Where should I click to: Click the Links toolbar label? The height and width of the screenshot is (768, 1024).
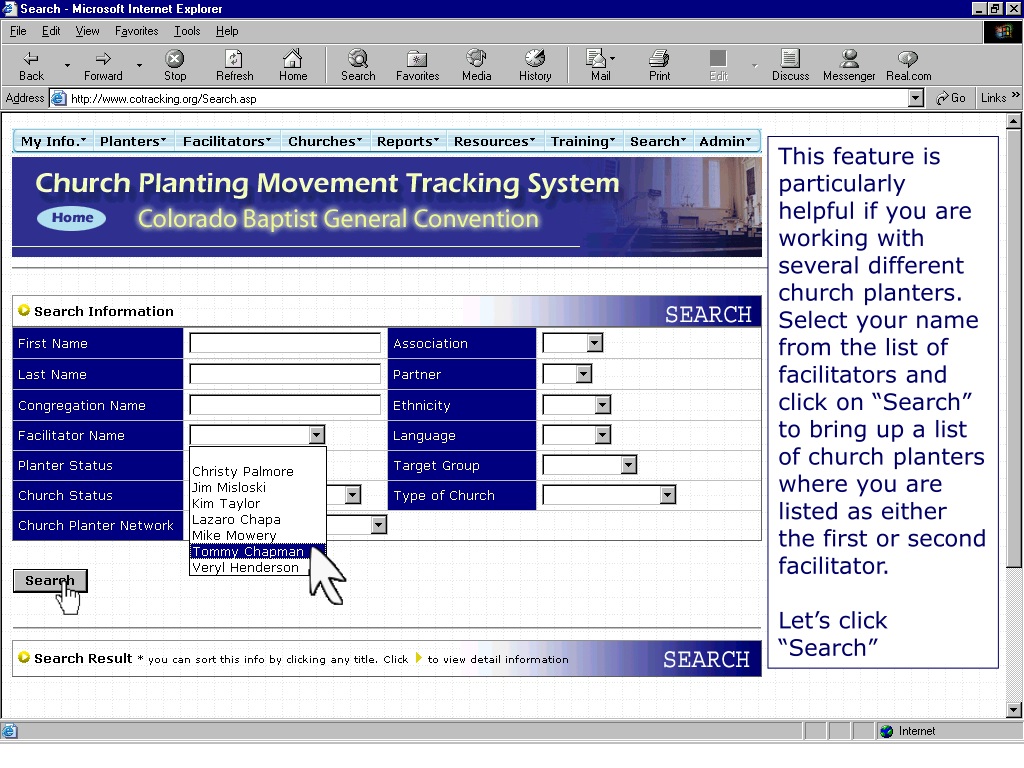[993, 98]
